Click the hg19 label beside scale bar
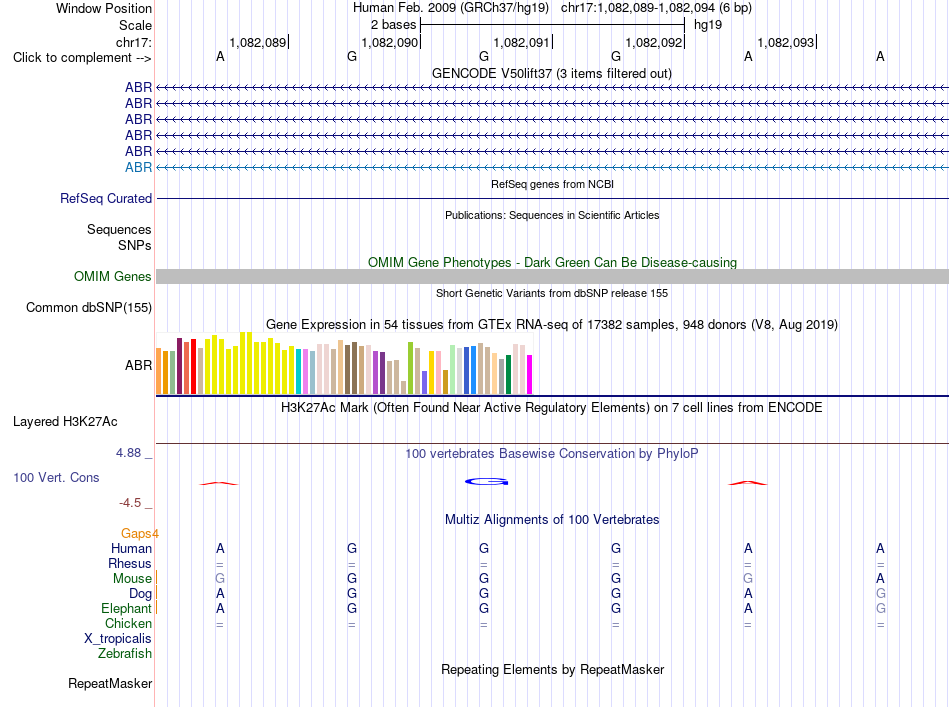 click(x=708, y=25)
